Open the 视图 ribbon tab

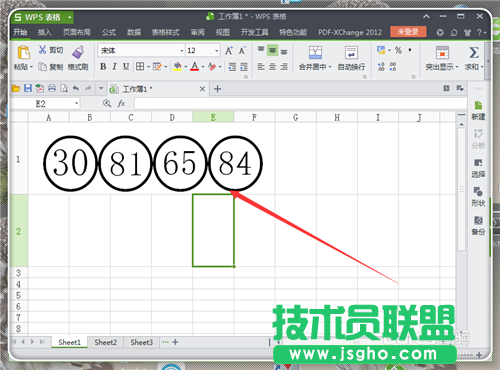point(223,32)
